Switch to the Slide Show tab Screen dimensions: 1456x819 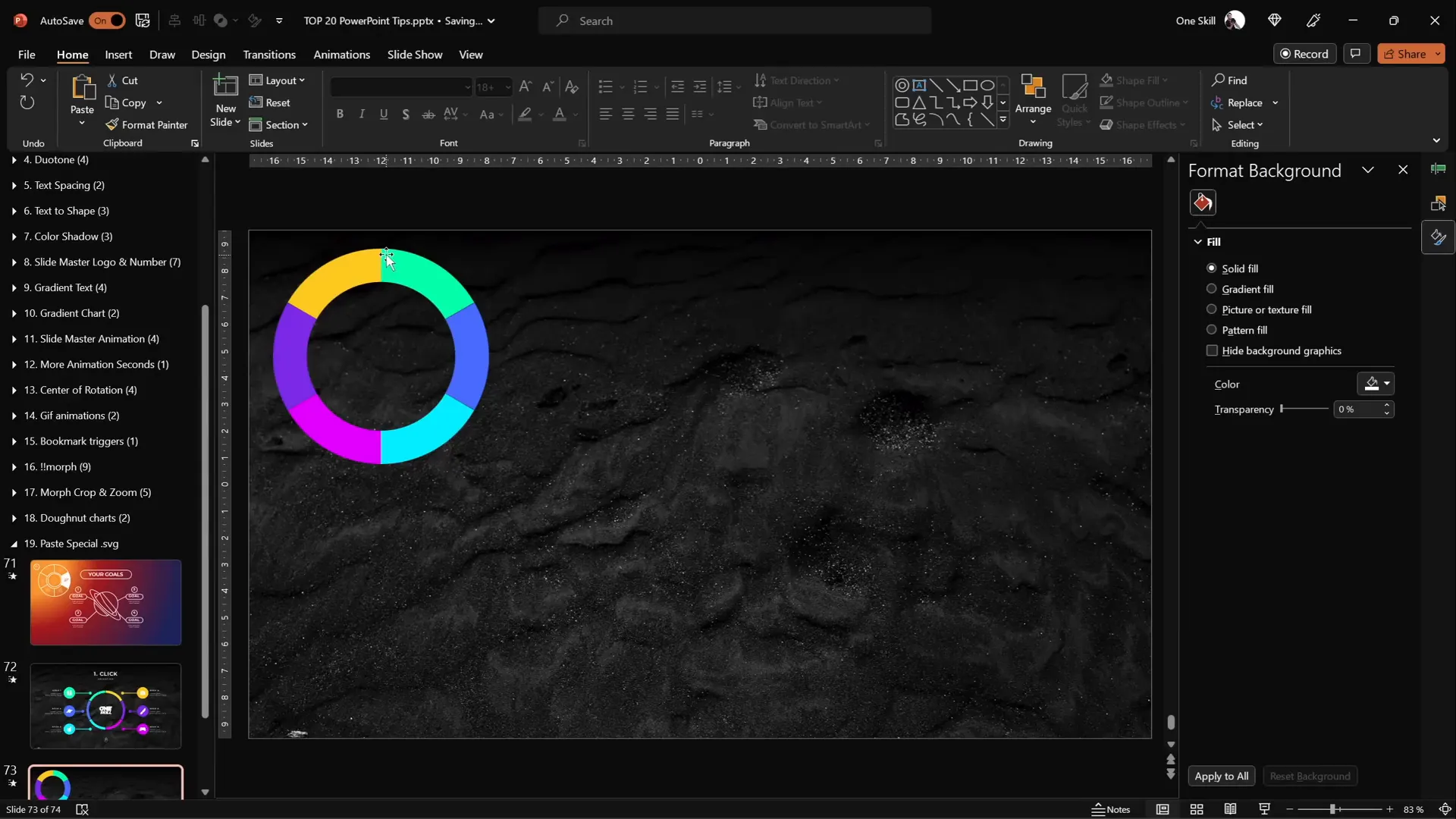point(415,54)
